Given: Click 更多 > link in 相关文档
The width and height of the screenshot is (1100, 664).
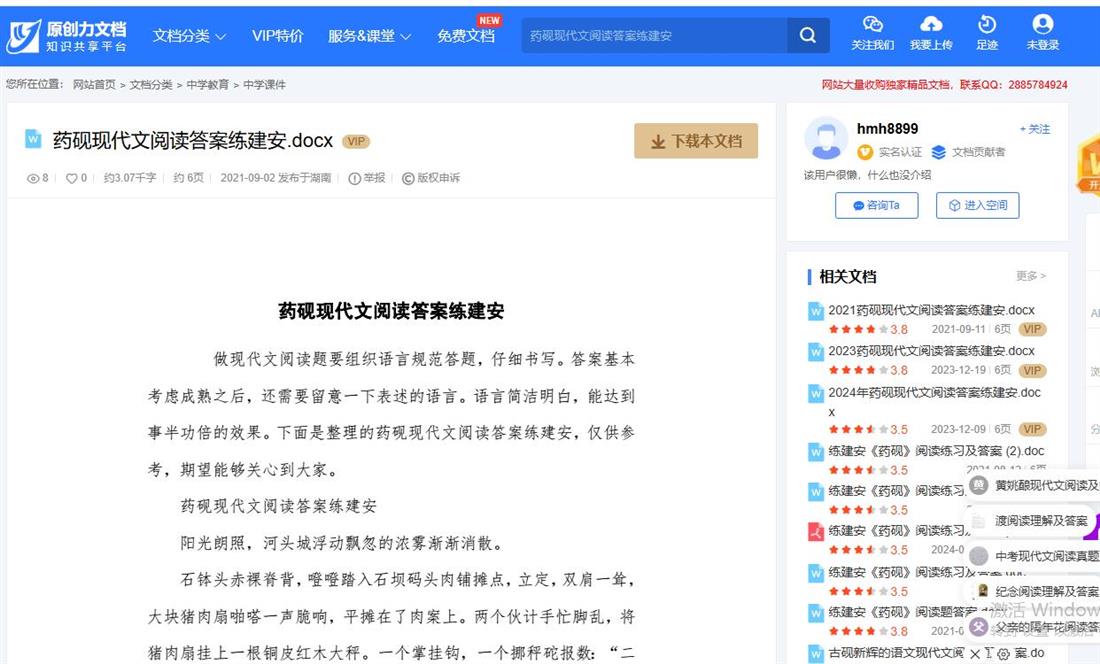Looking at the screenshot, I should point(1031,276).
